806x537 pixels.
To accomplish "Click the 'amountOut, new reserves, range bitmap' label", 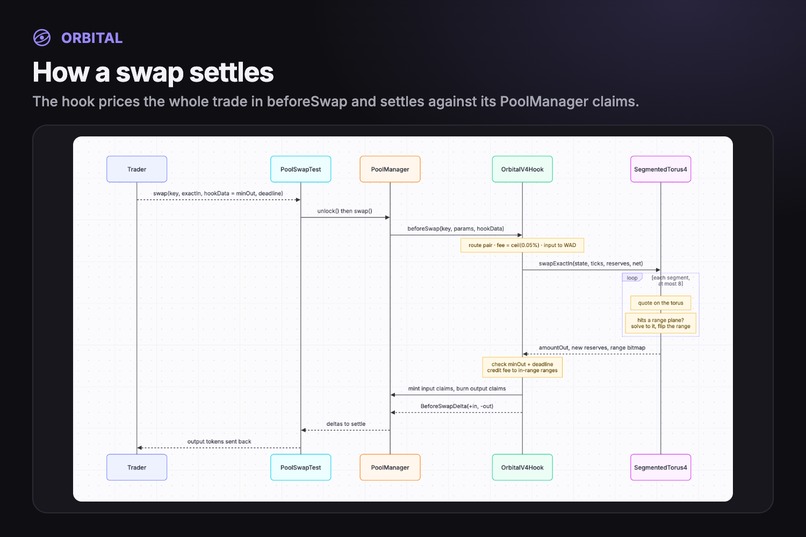I will point(592,348).
